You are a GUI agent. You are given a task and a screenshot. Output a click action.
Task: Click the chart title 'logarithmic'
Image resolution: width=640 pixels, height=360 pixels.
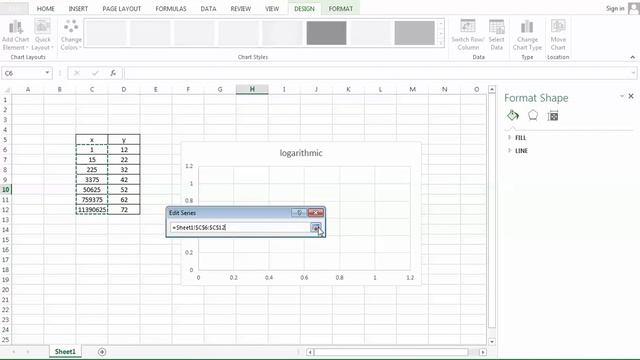point(301,153)
